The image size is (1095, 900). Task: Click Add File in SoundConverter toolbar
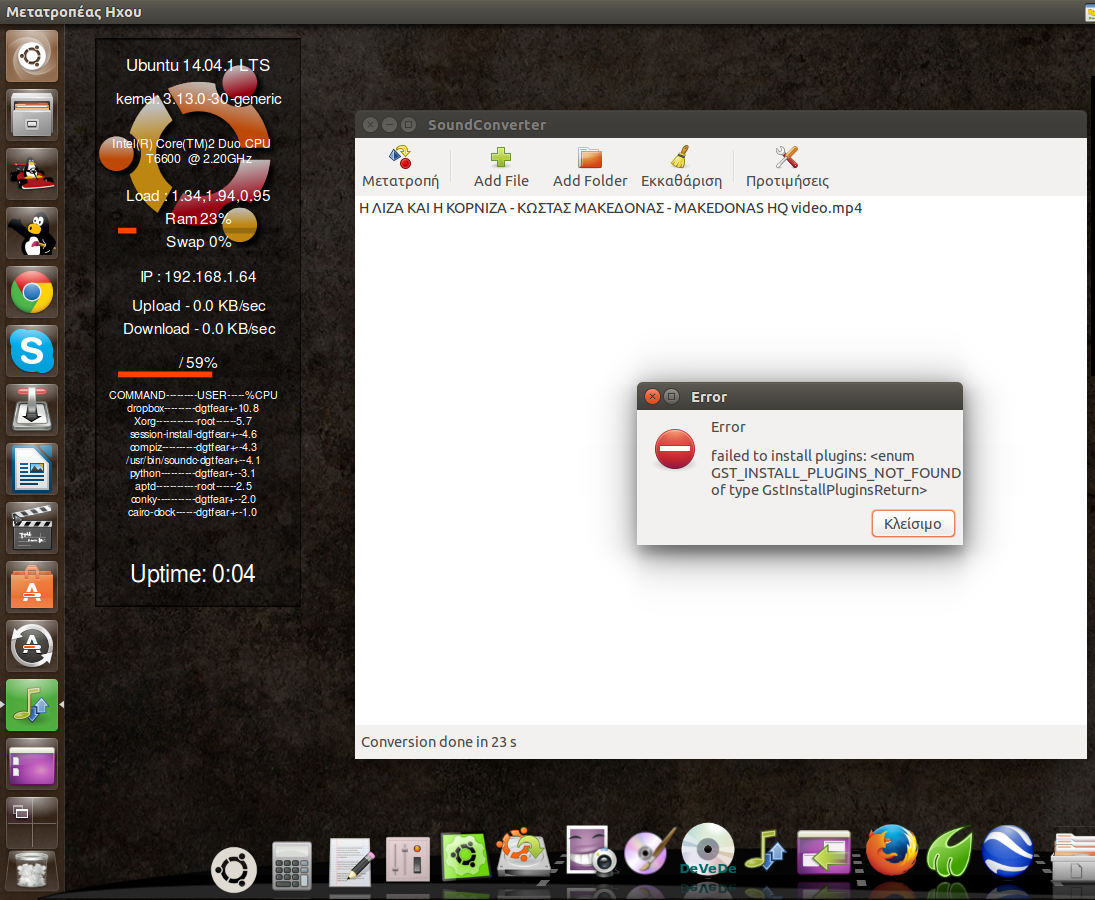501,167
